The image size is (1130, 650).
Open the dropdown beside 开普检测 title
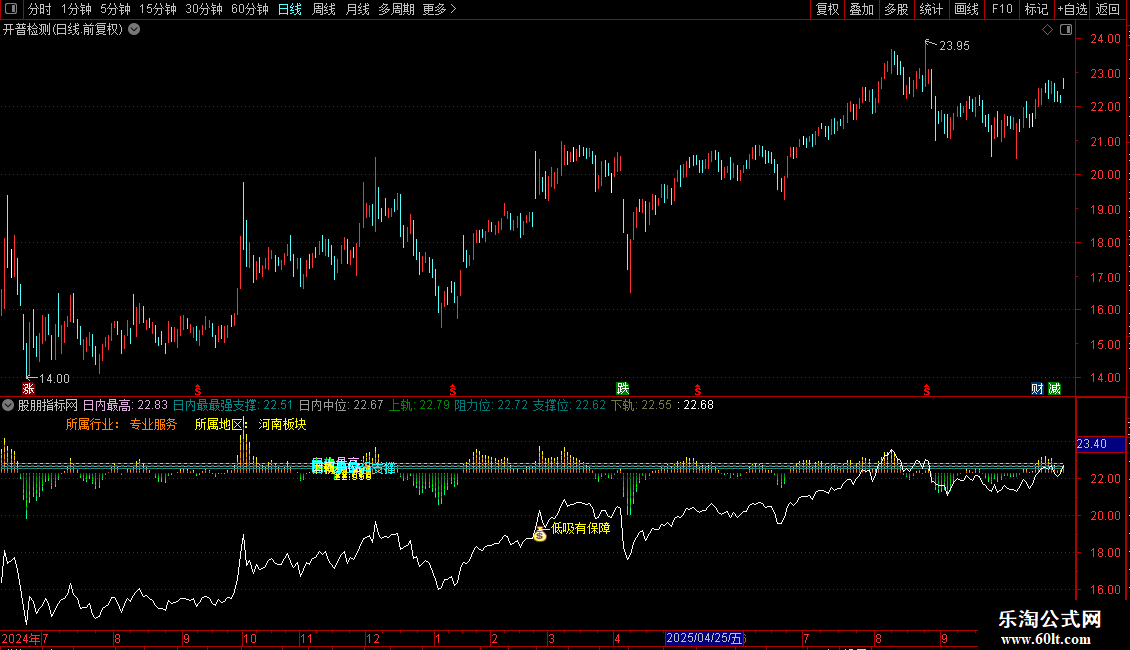[x=134, y=30]
